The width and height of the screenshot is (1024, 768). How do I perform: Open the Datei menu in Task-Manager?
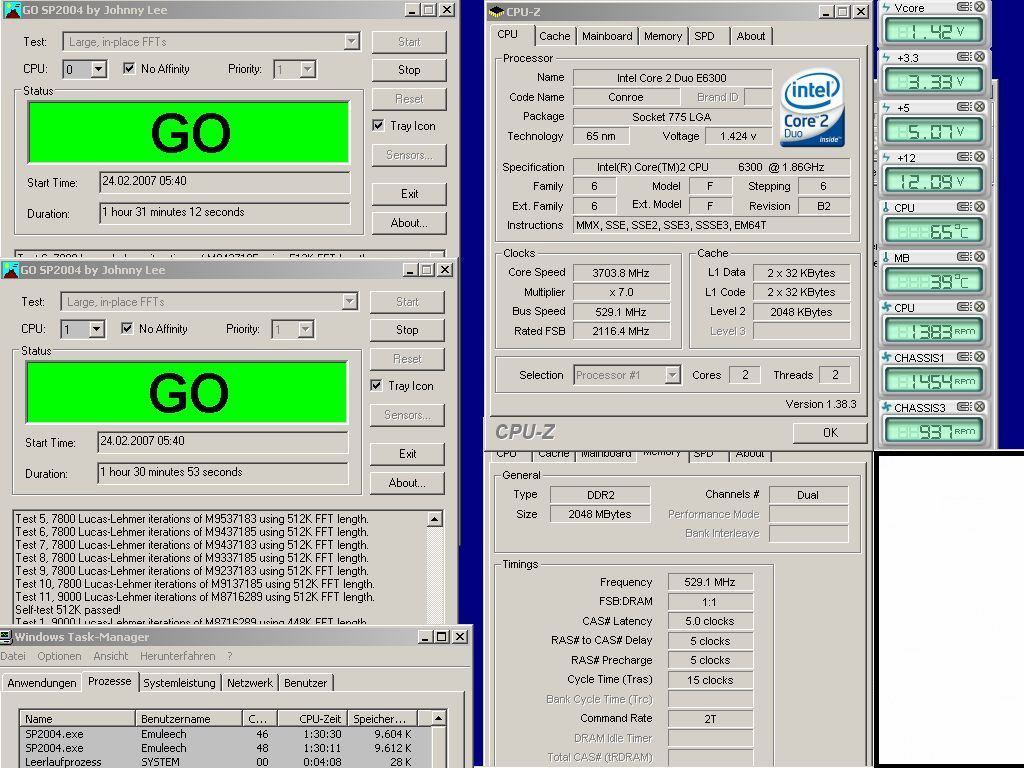(x=13, y=656)
